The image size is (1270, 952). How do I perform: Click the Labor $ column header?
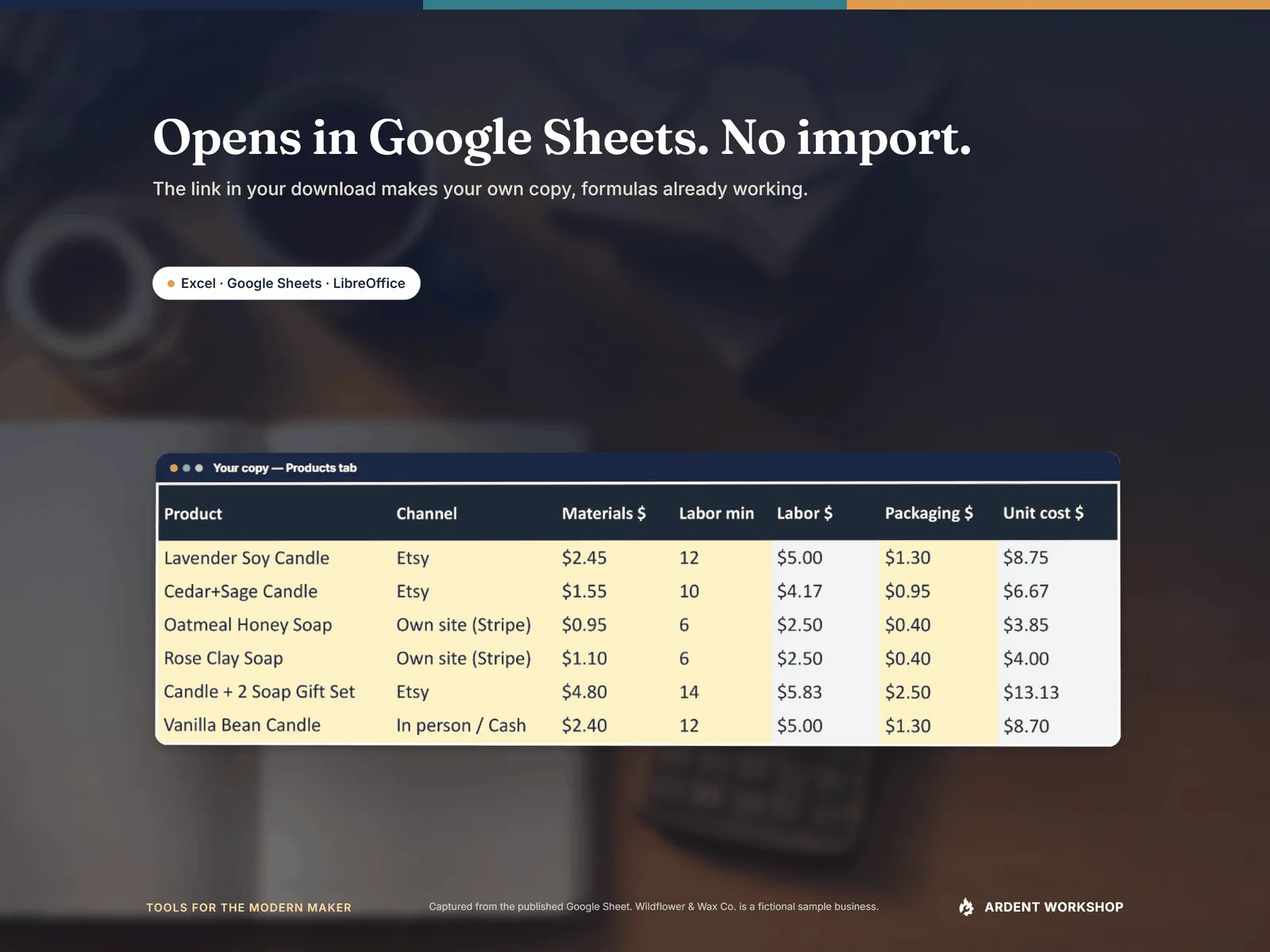click(805, 513)
